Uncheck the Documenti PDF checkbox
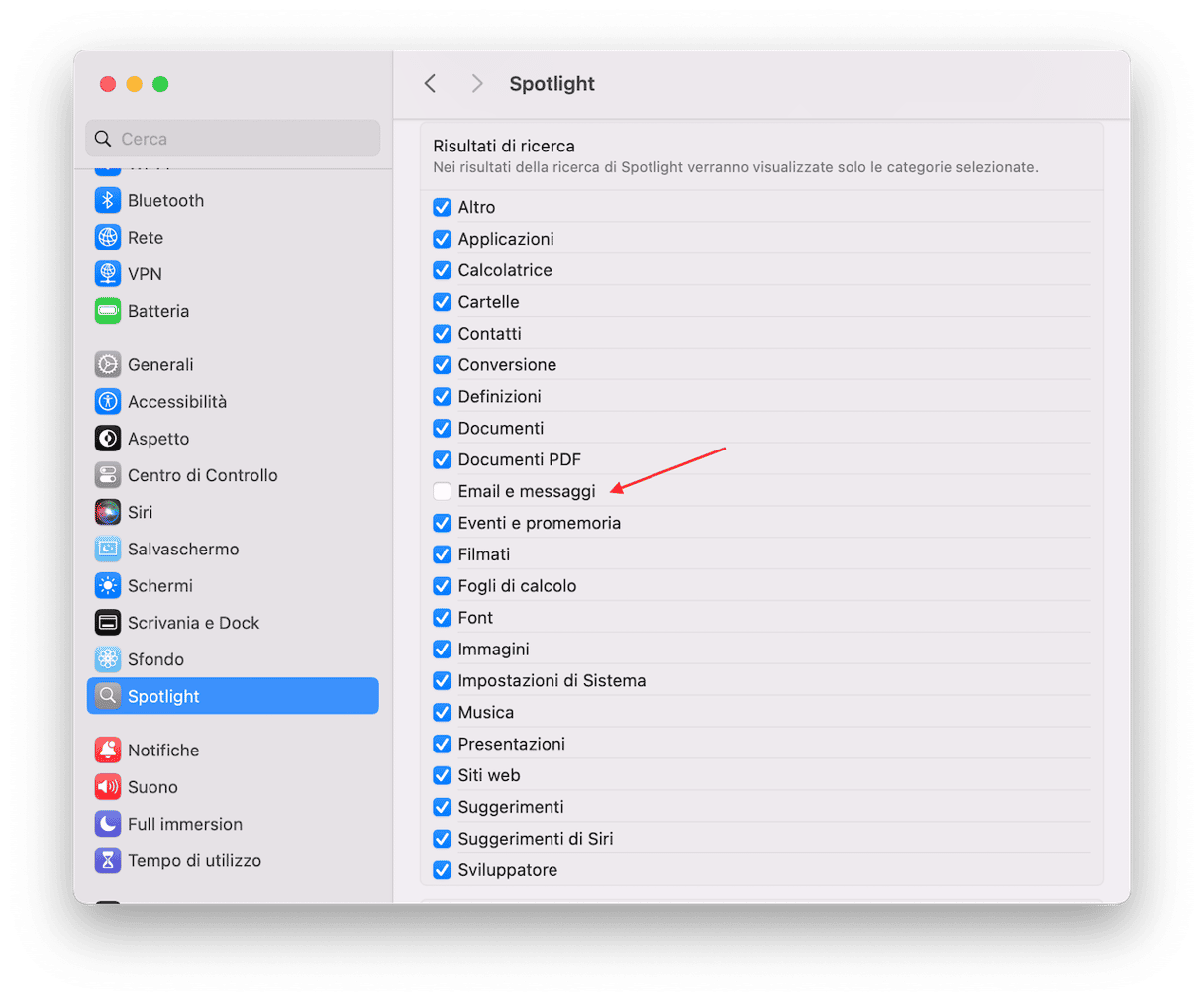 (x=443, y=459)
